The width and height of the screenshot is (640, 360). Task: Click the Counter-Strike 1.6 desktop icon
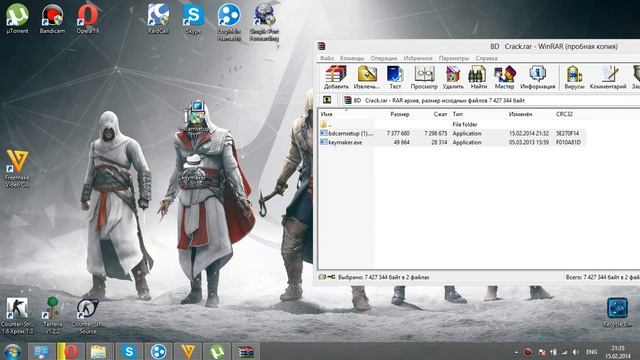coord(17,316)
